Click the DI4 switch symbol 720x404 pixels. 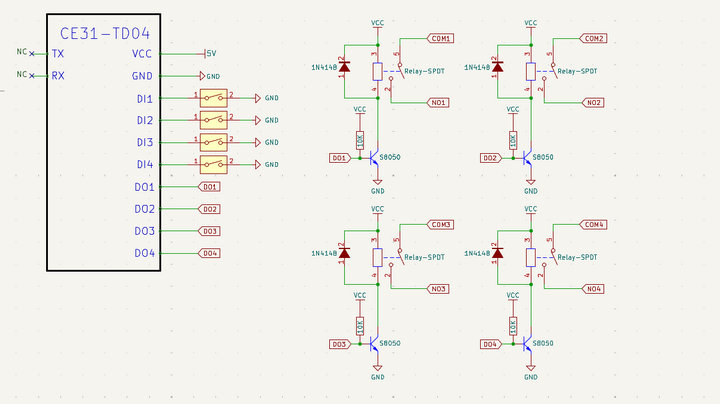coord(213,164)
